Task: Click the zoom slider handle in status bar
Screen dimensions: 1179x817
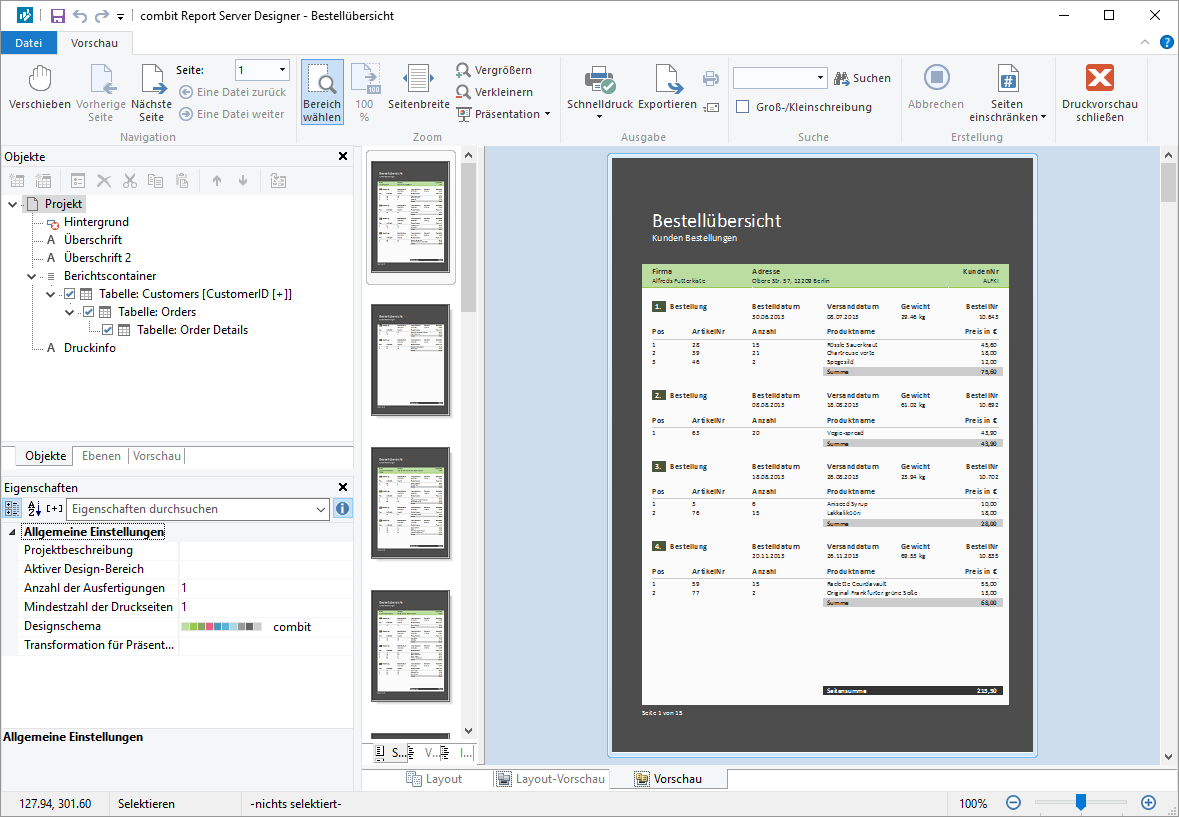Action: pyautogui.click(x=1080, y=802)
